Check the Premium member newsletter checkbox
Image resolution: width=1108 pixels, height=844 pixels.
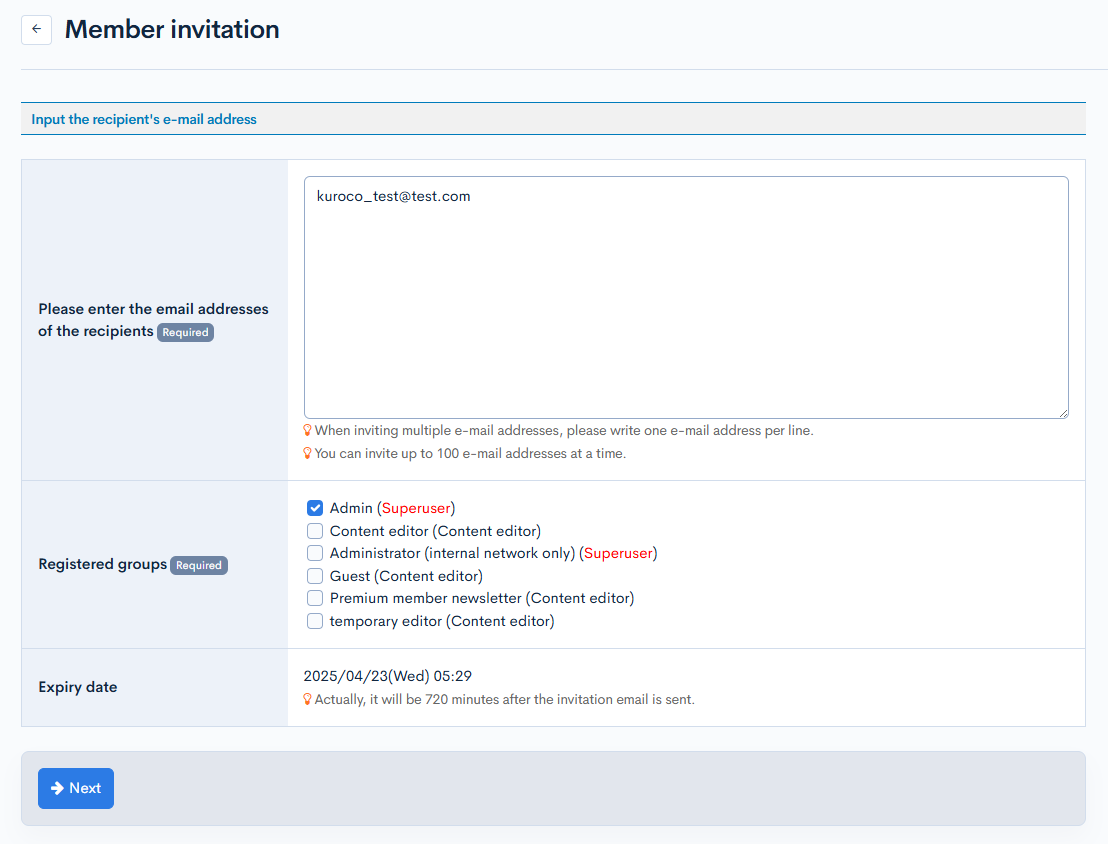tap(315, 598)
